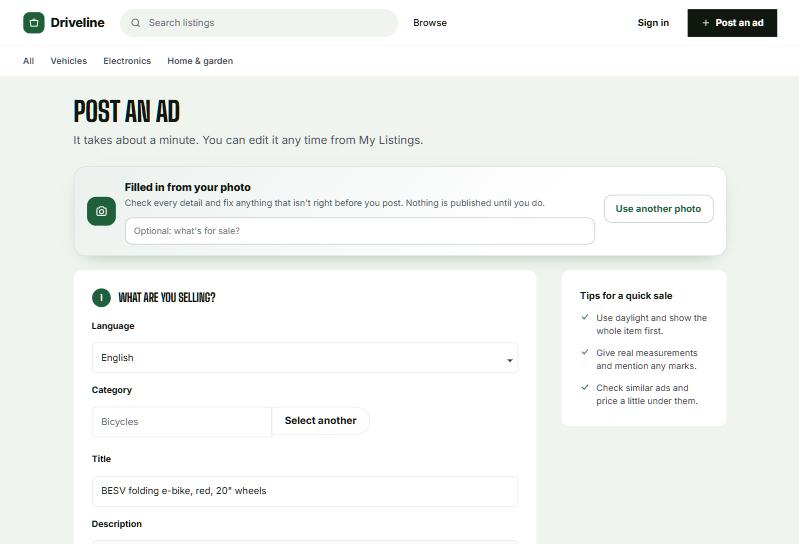This screenshot has width=799, height=544.
Task: Click the 'Optional: what's for sale?' field
Action: click(360, 231)
